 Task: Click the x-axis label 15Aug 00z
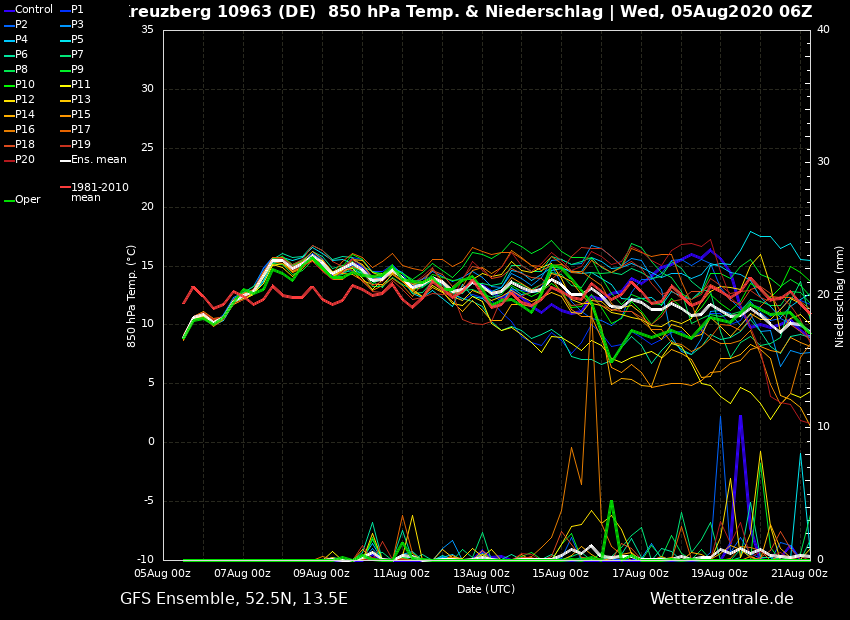coord(560,573)
